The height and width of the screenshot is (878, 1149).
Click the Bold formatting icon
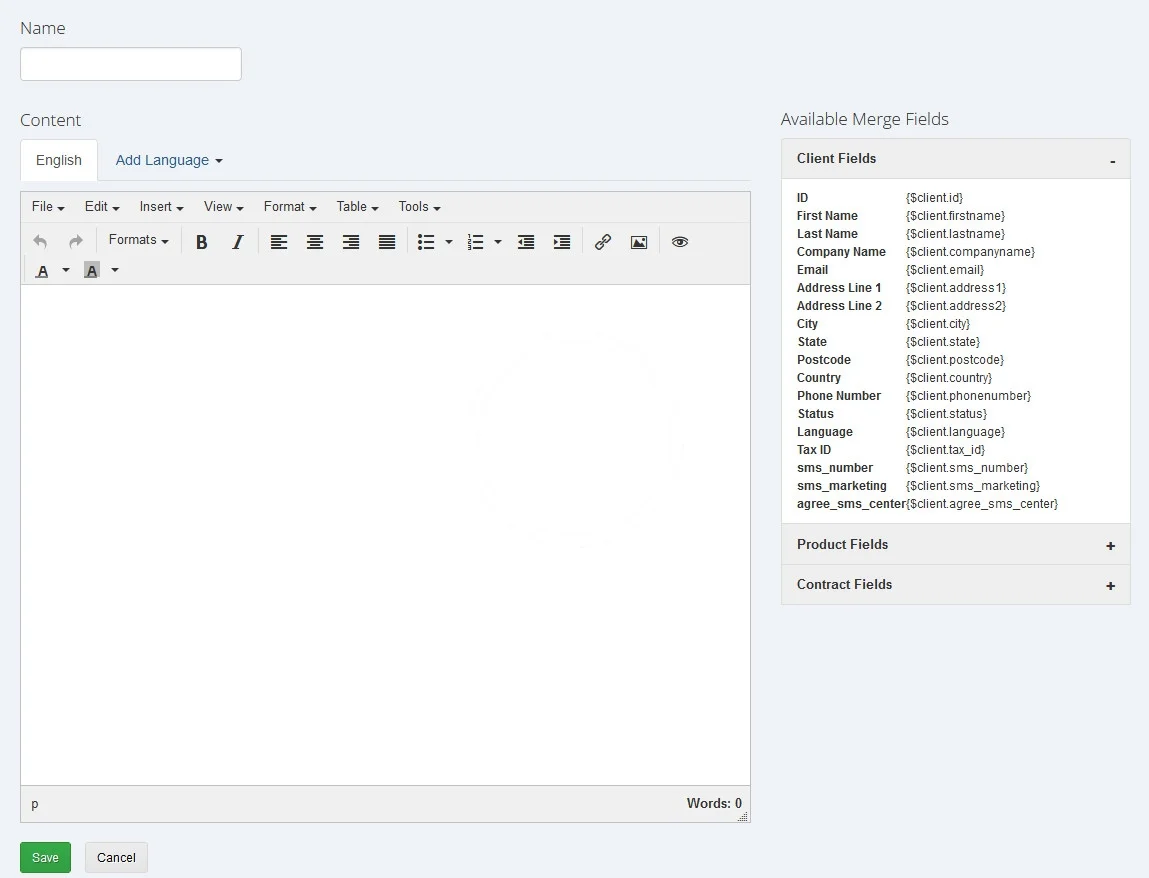pos(202,242)
